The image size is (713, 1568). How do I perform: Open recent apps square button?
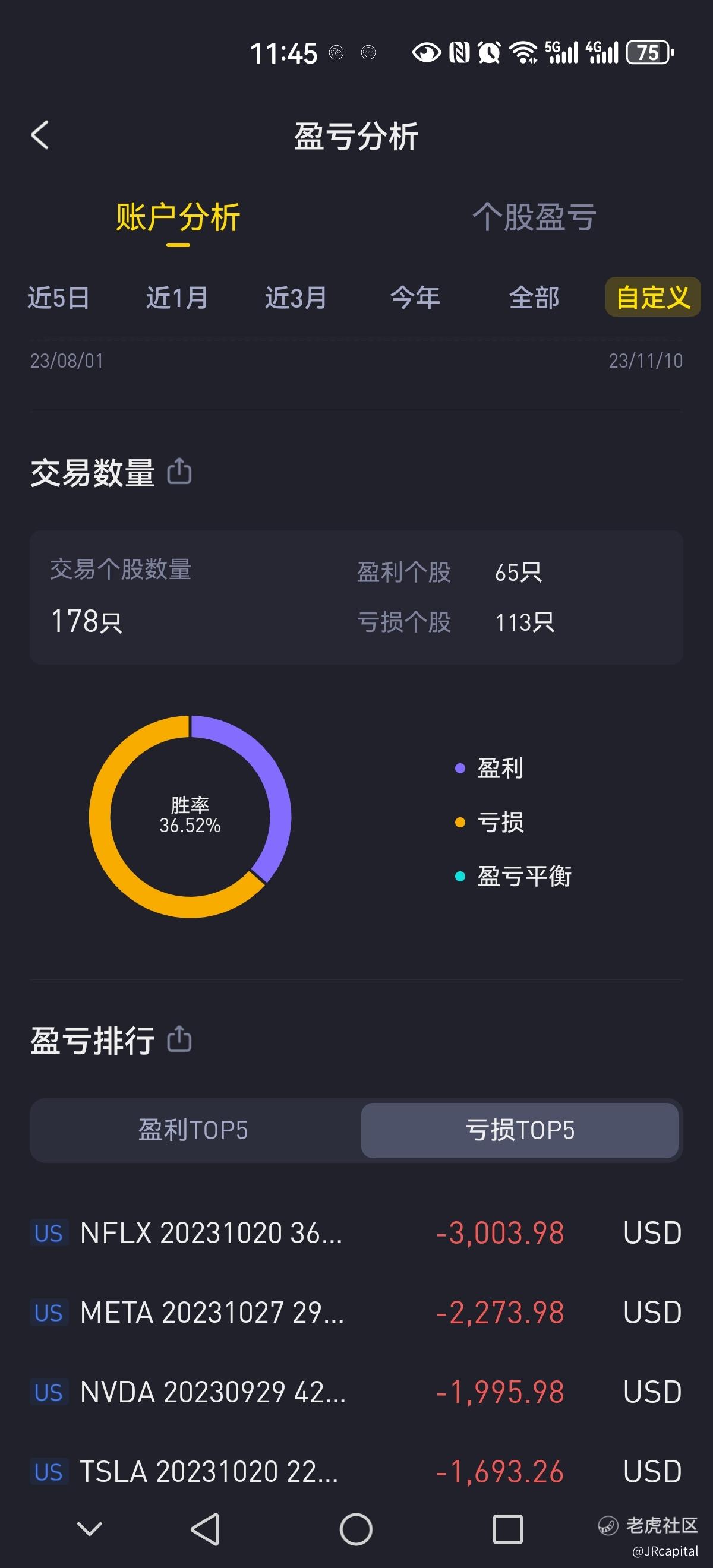point(507,1529)
